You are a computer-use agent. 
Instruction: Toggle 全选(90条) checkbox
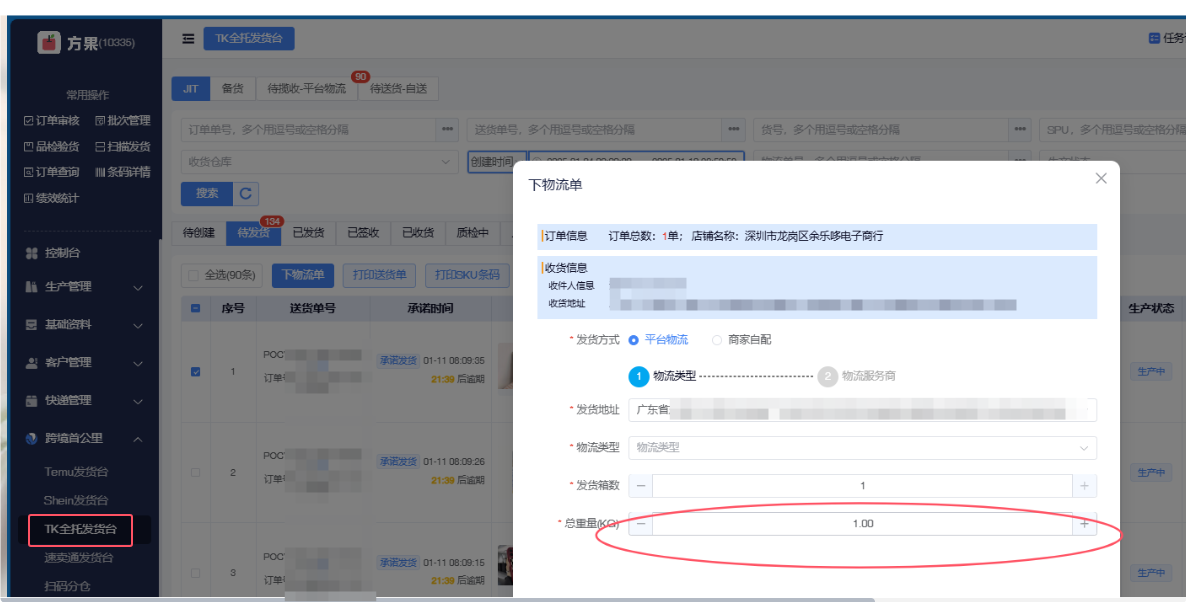[x=194, y=275]
